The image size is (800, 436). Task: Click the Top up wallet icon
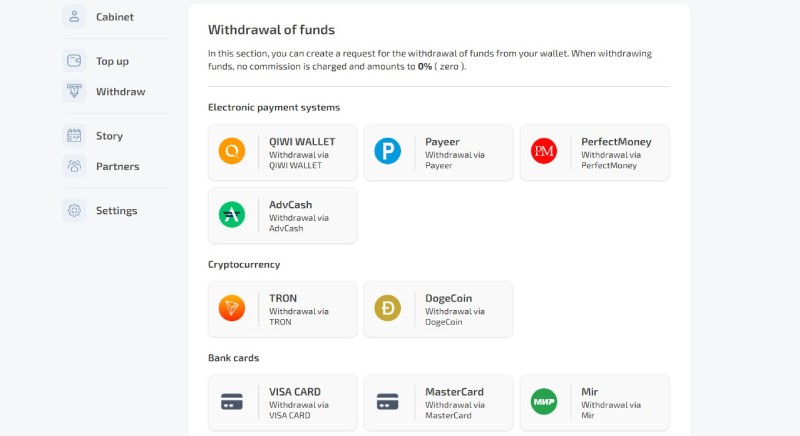(74, 61)
